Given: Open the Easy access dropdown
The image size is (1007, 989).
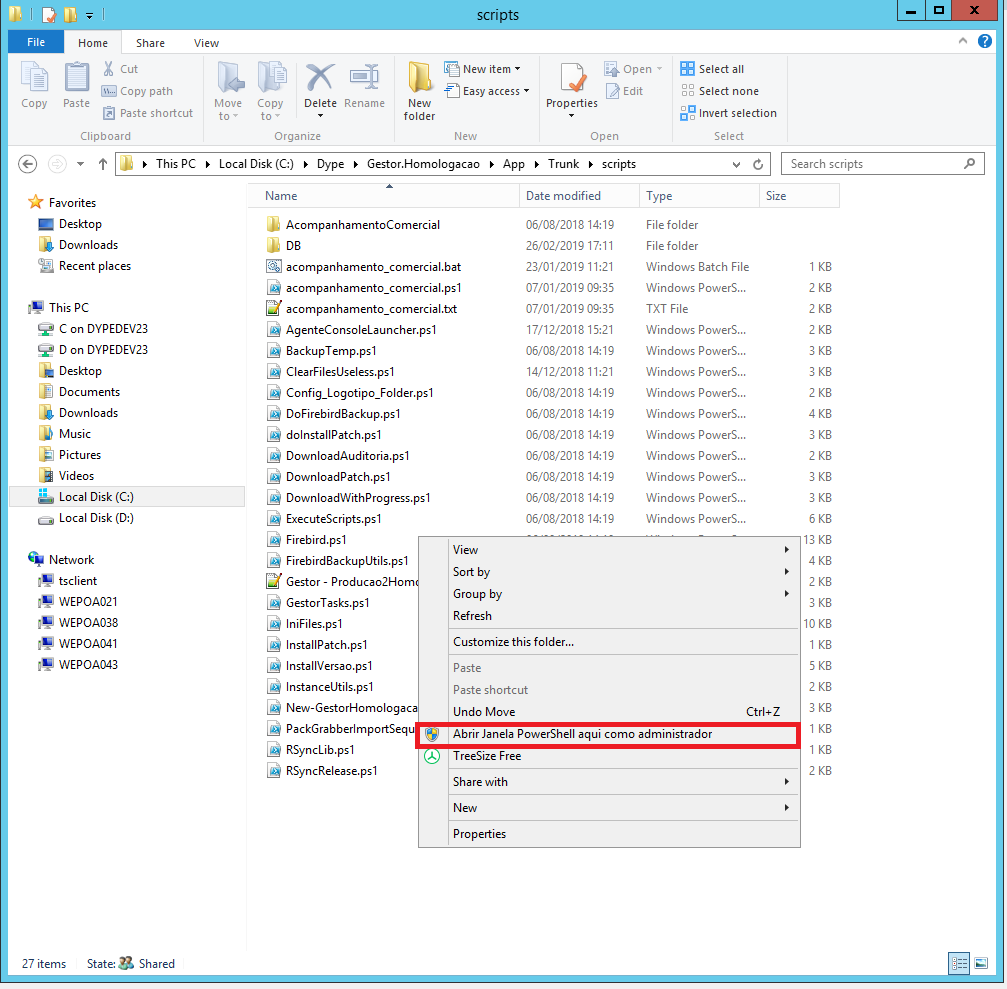Looking at the screenshot, I should click(x=487, y=91).
